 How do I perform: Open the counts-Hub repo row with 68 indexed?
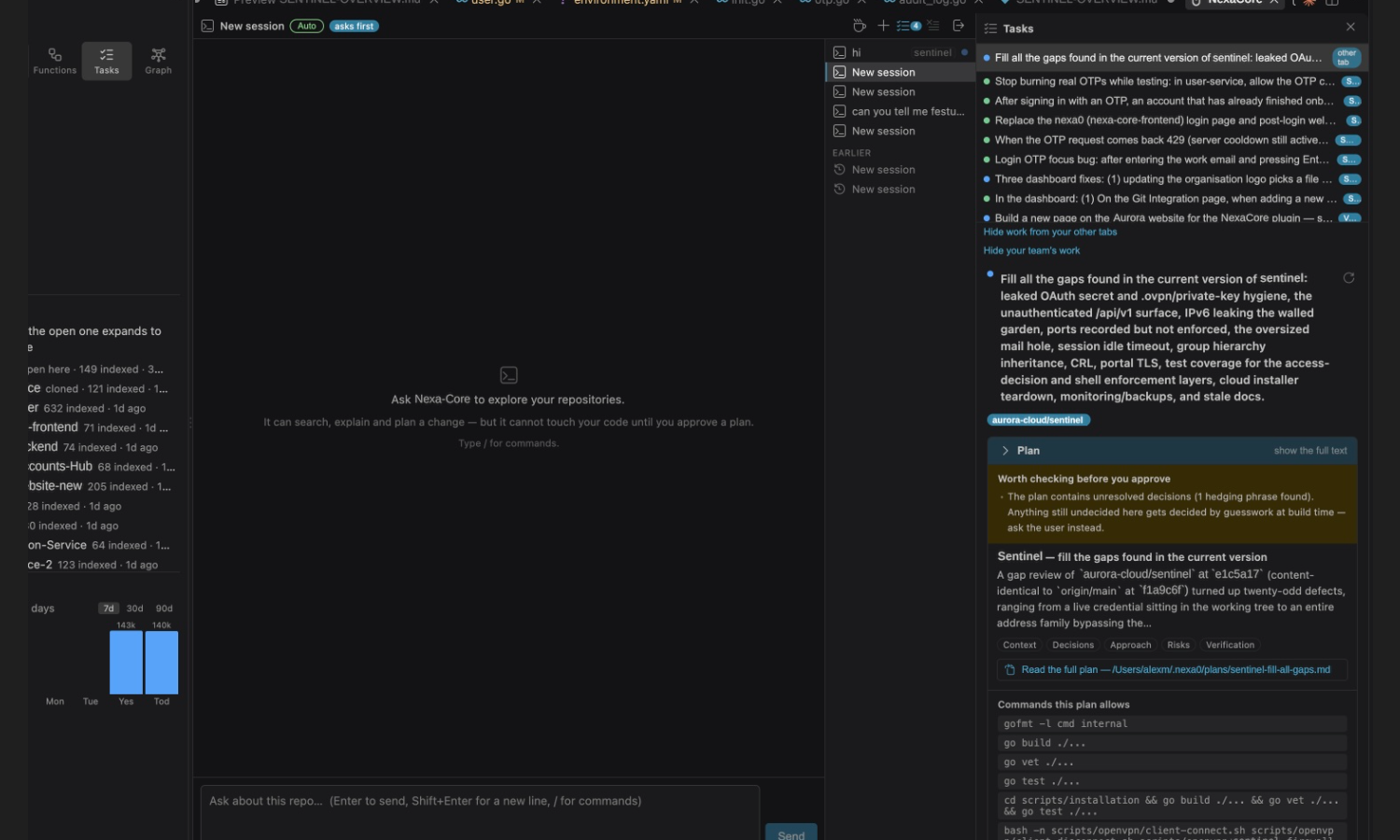[x=103, y=467]
